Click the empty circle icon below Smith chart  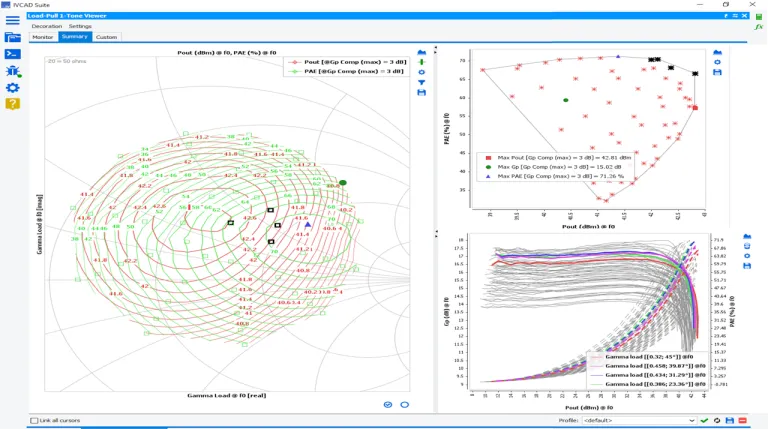pos(405,405)
